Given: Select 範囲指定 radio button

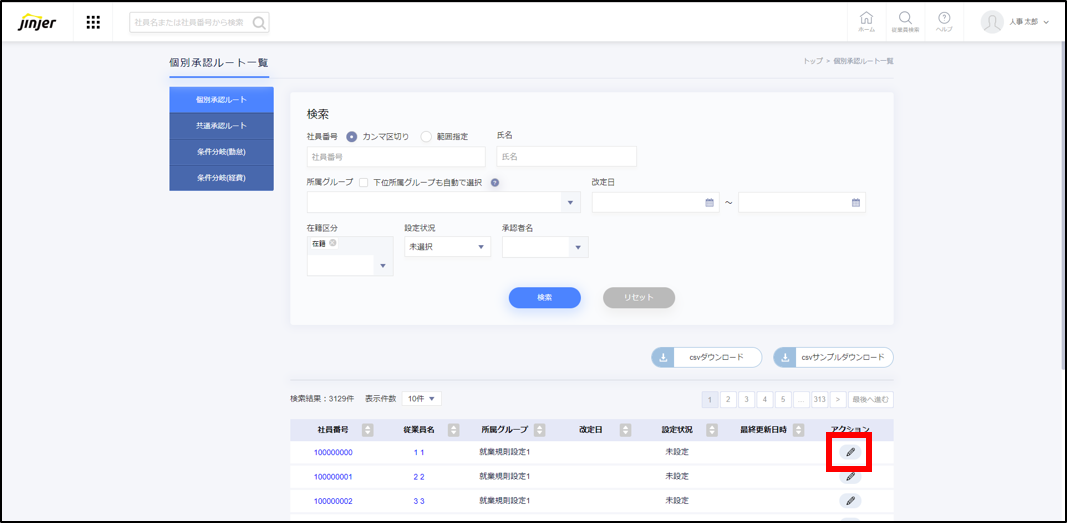Looking at the screenshot, I should [426, 136].
